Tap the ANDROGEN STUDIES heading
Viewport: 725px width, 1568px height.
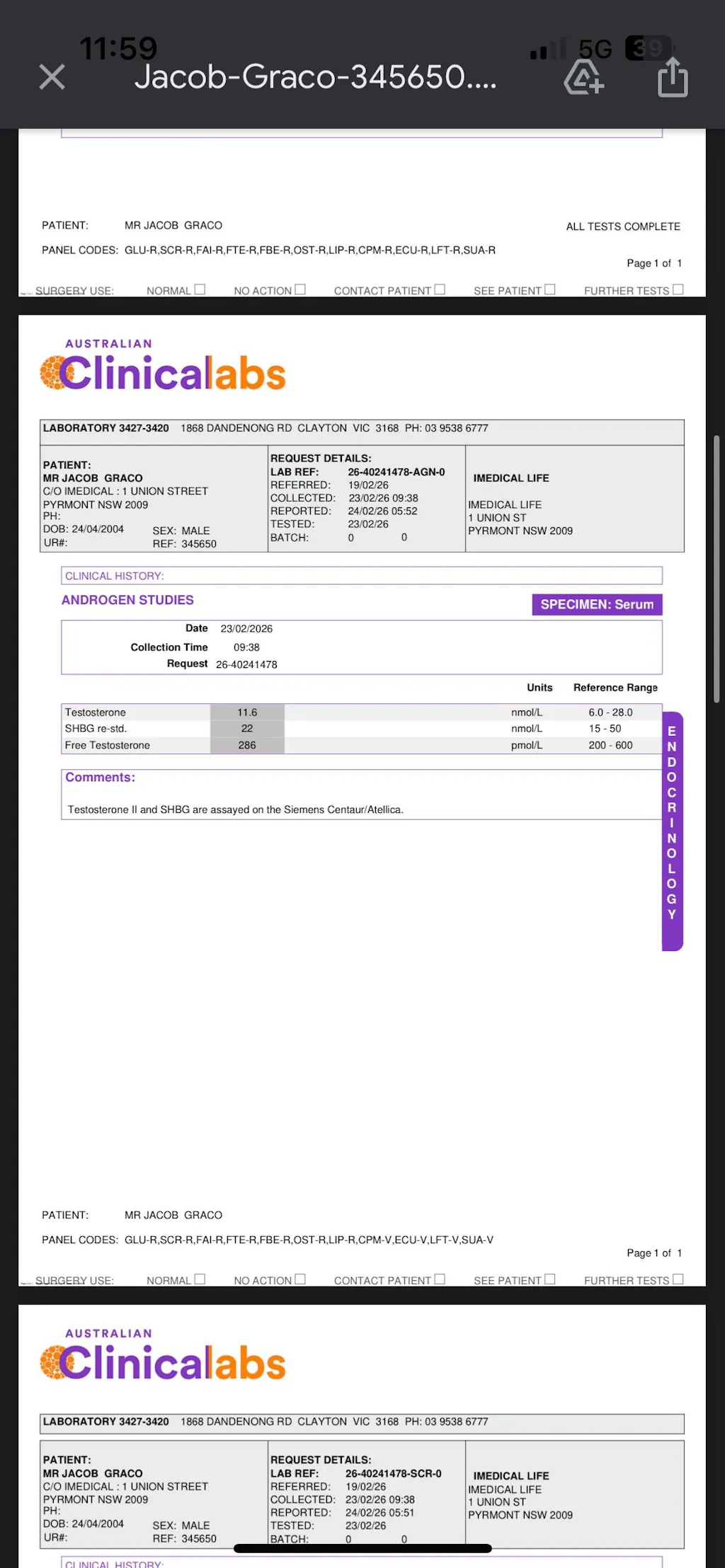[127, 600]
